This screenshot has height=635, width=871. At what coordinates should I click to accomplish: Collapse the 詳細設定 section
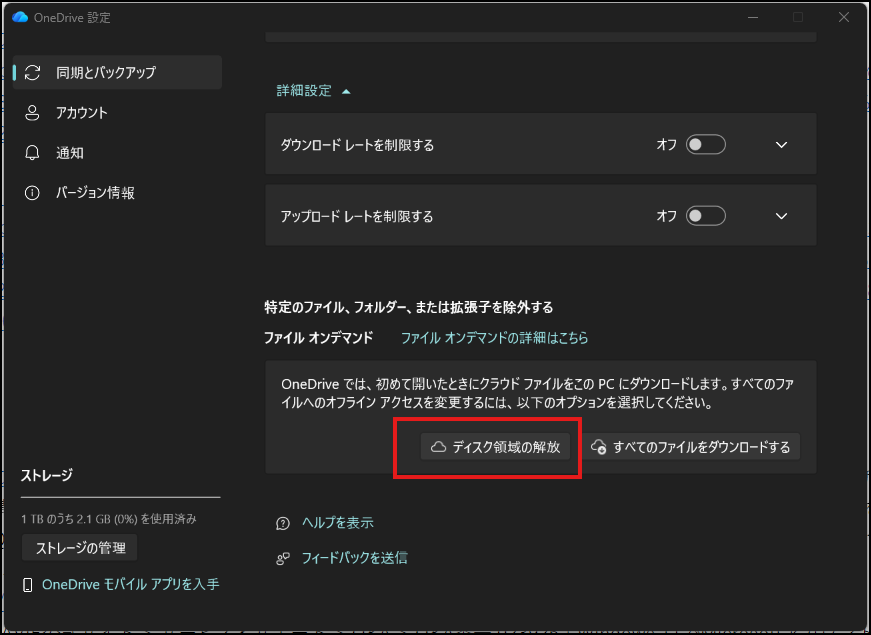point(313,91)
